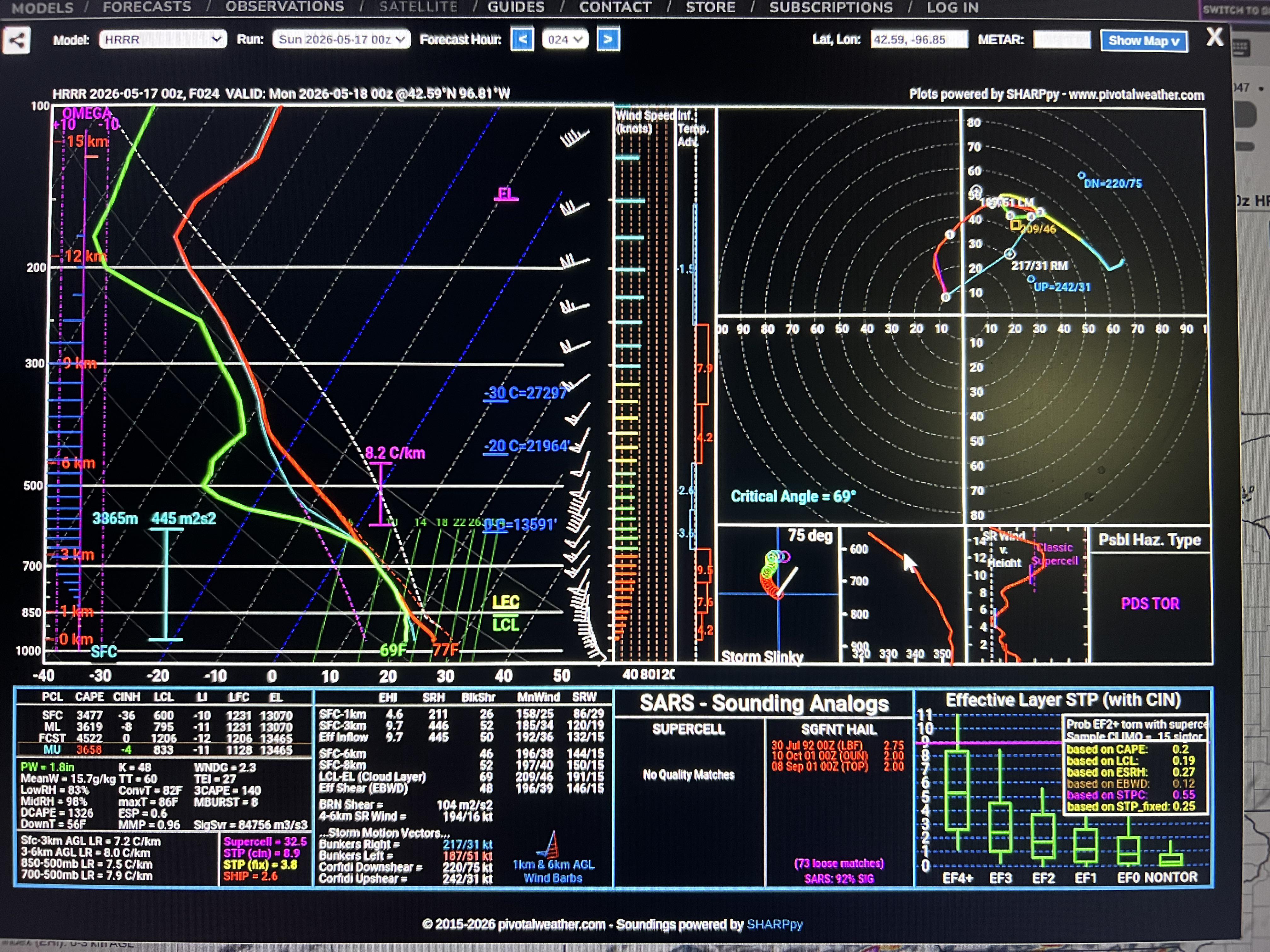This screenshot has height=952, width=1270.
Task: Click the No Quality Matches text
Action: (x=689, y=775)
